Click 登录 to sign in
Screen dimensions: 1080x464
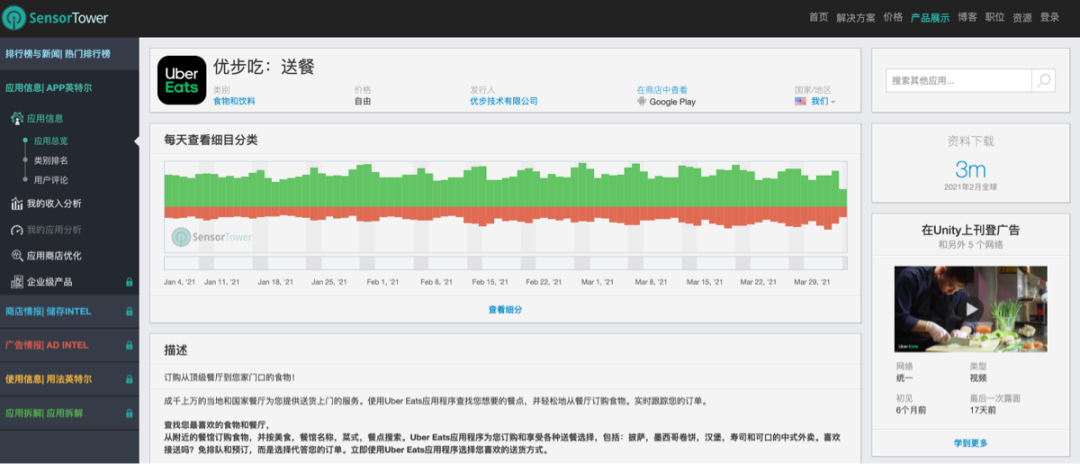point(1050,18)
